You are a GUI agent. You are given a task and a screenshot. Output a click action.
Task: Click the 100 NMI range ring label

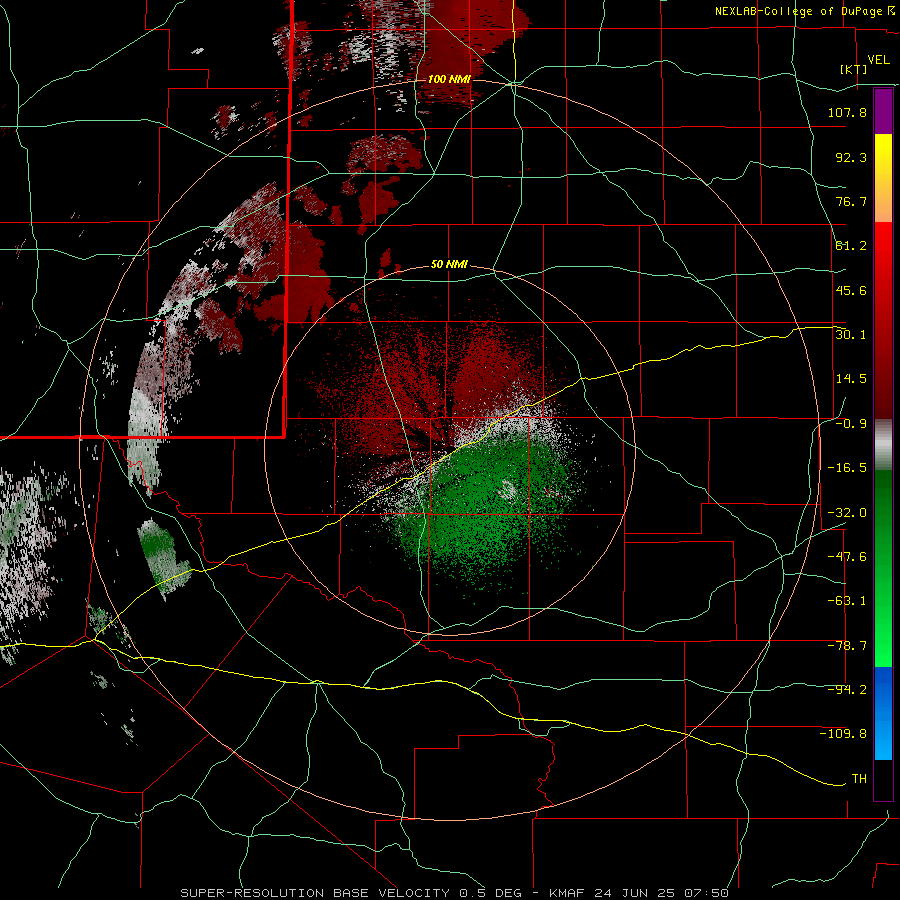(449, 79)
